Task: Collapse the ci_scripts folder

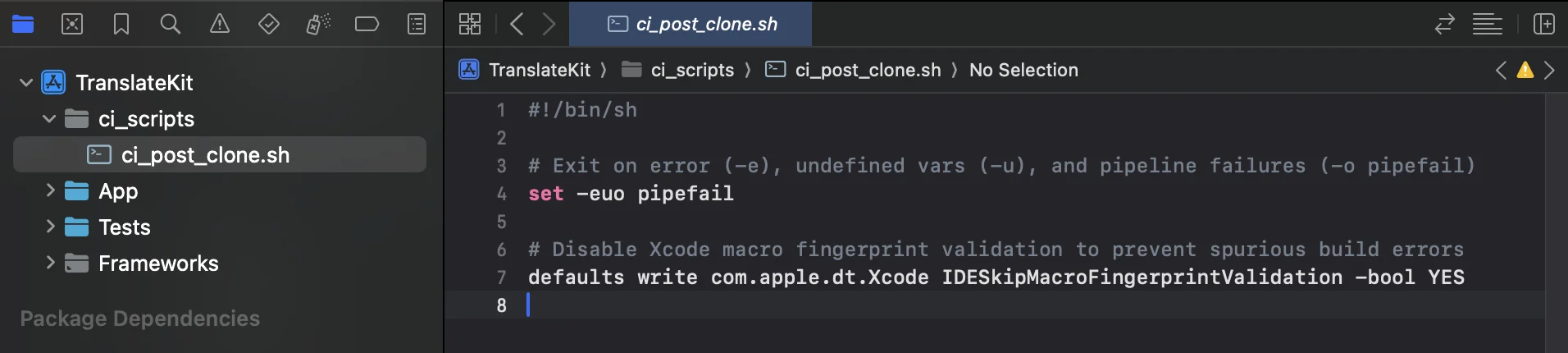Action: tap(49, 119)
